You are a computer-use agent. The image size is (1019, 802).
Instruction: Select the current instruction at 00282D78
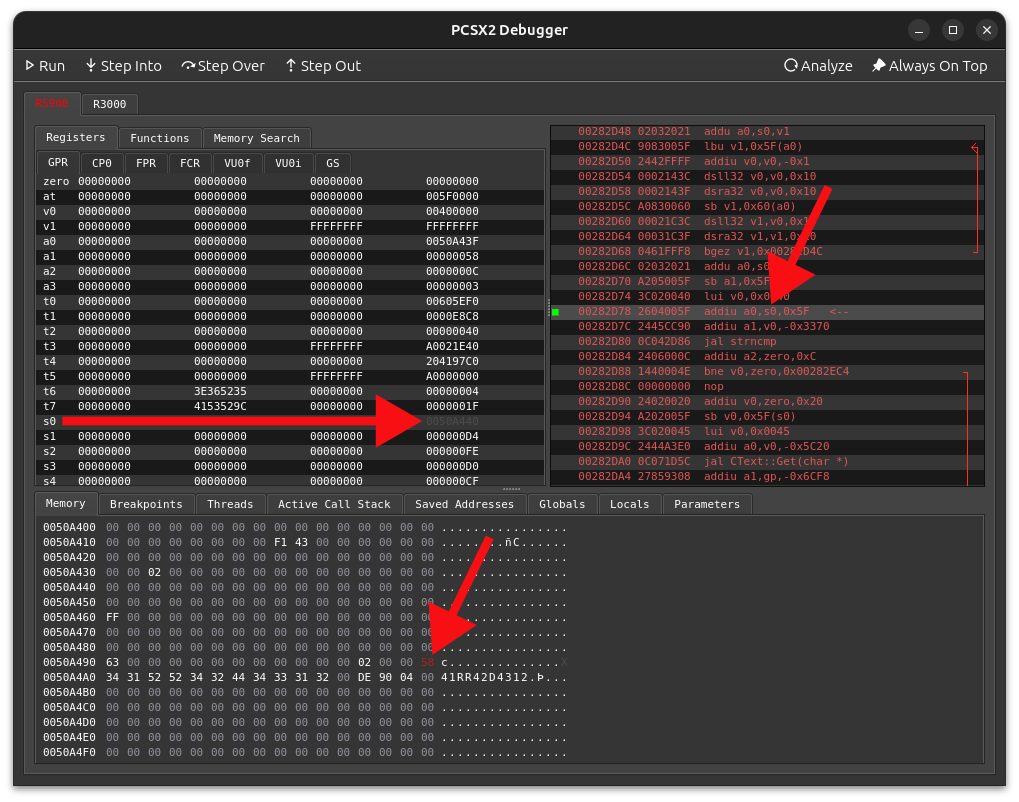(x=767, y=311)
